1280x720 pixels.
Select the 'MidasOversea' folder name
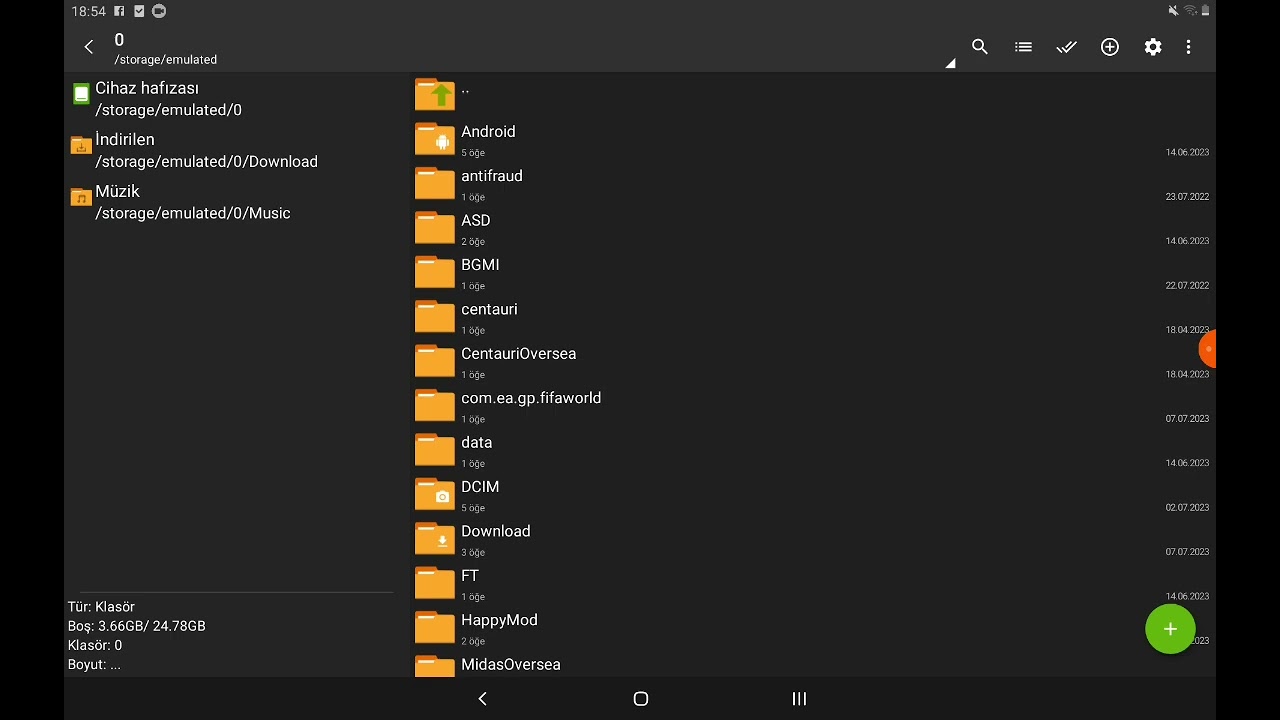click(511, 664)
